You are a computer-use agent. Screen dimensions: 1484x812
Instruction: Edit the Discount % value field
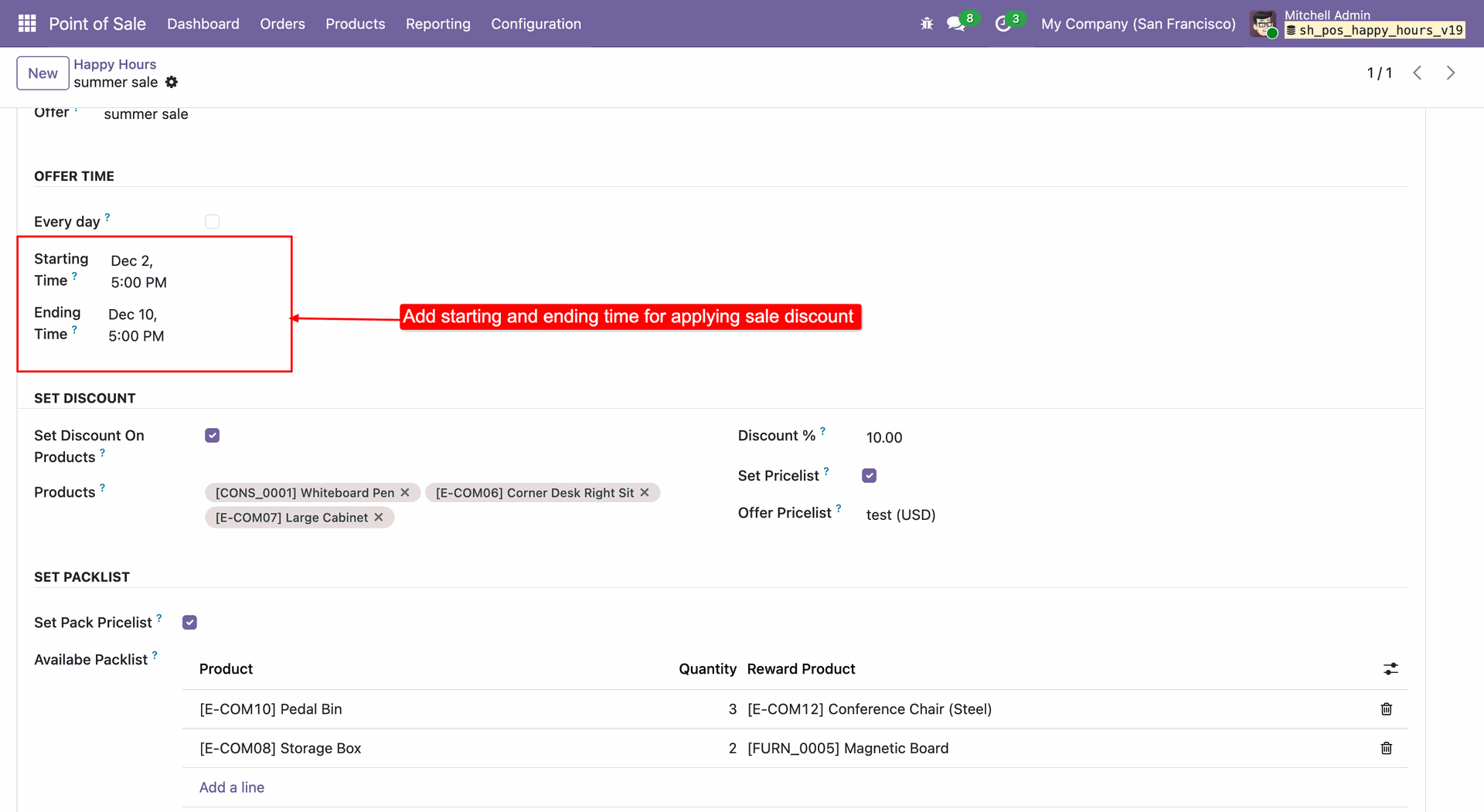[884, 437]
